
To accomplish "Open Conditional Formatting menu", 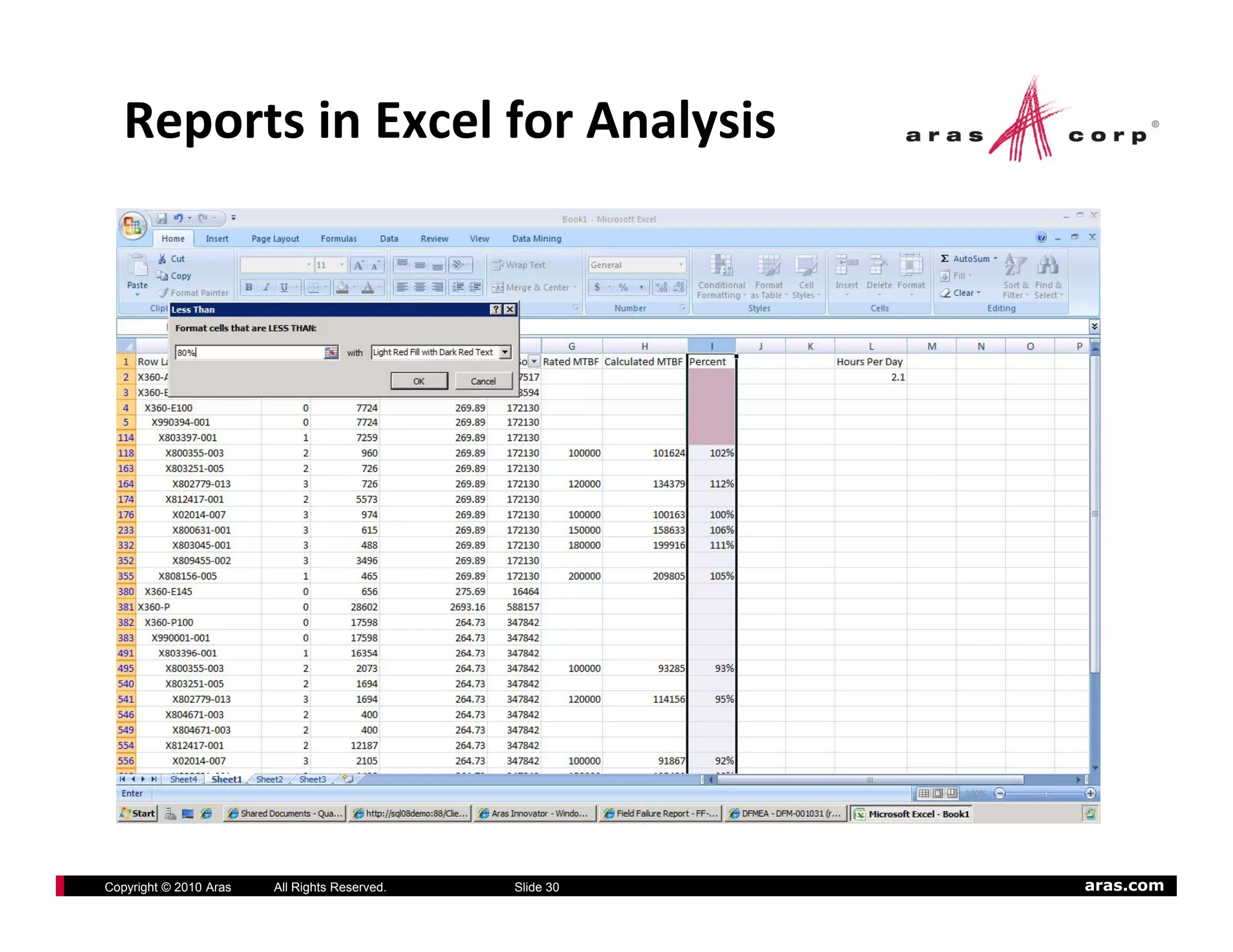I will (x=721, y=277).
